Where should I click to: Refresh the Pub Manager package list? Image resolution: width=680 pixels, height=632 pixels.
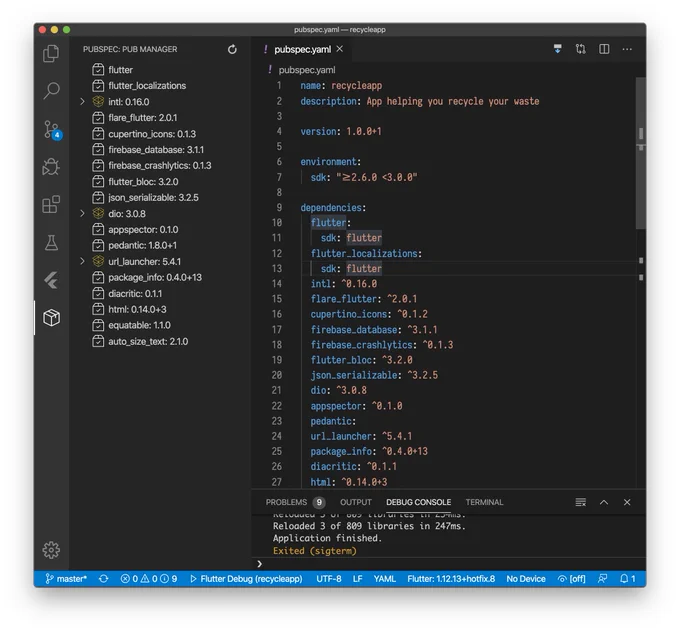232,49
